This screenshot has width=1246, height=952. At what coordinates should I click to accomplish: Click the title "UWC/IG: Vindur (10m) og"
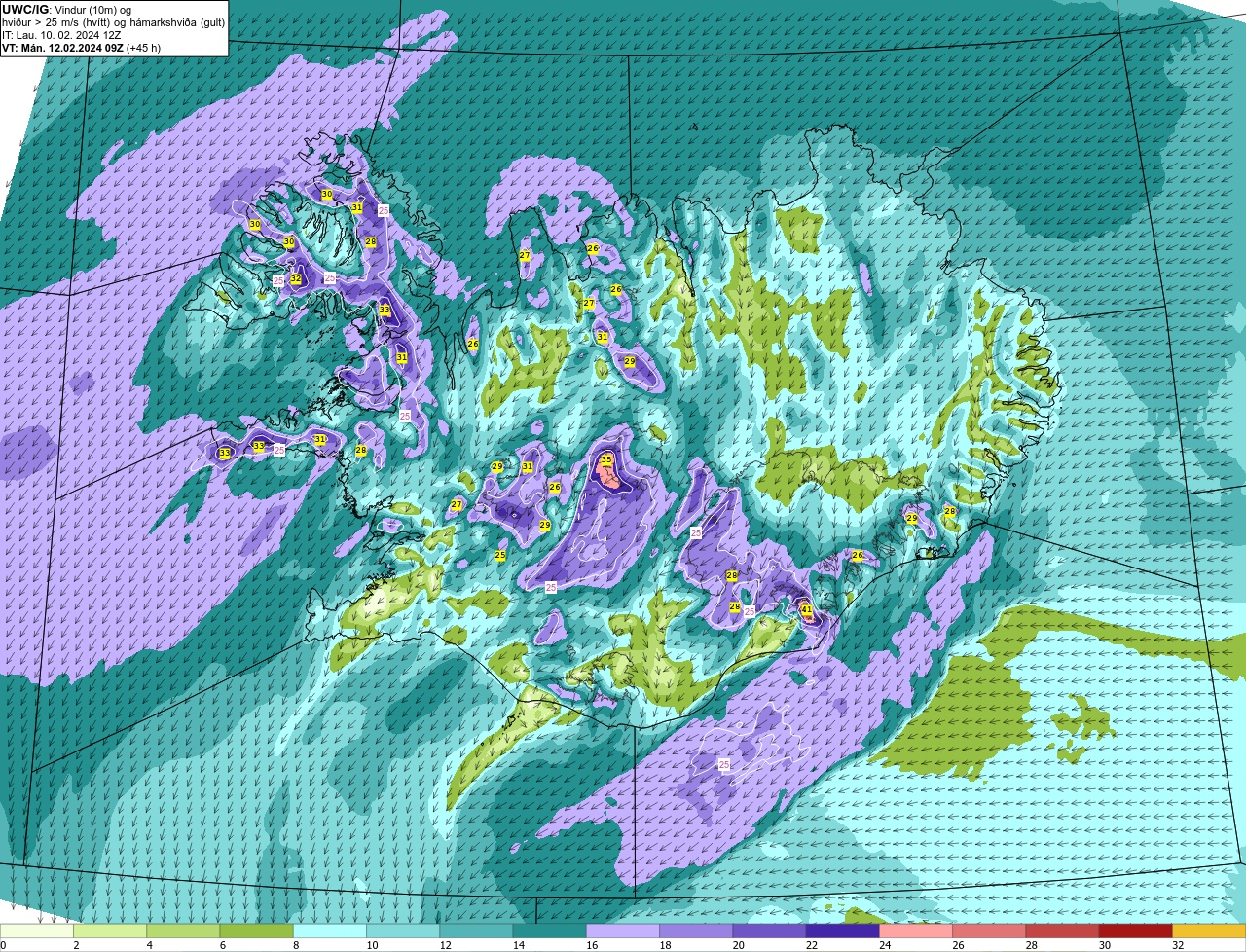pyautogui.click(x=66, y=9)
